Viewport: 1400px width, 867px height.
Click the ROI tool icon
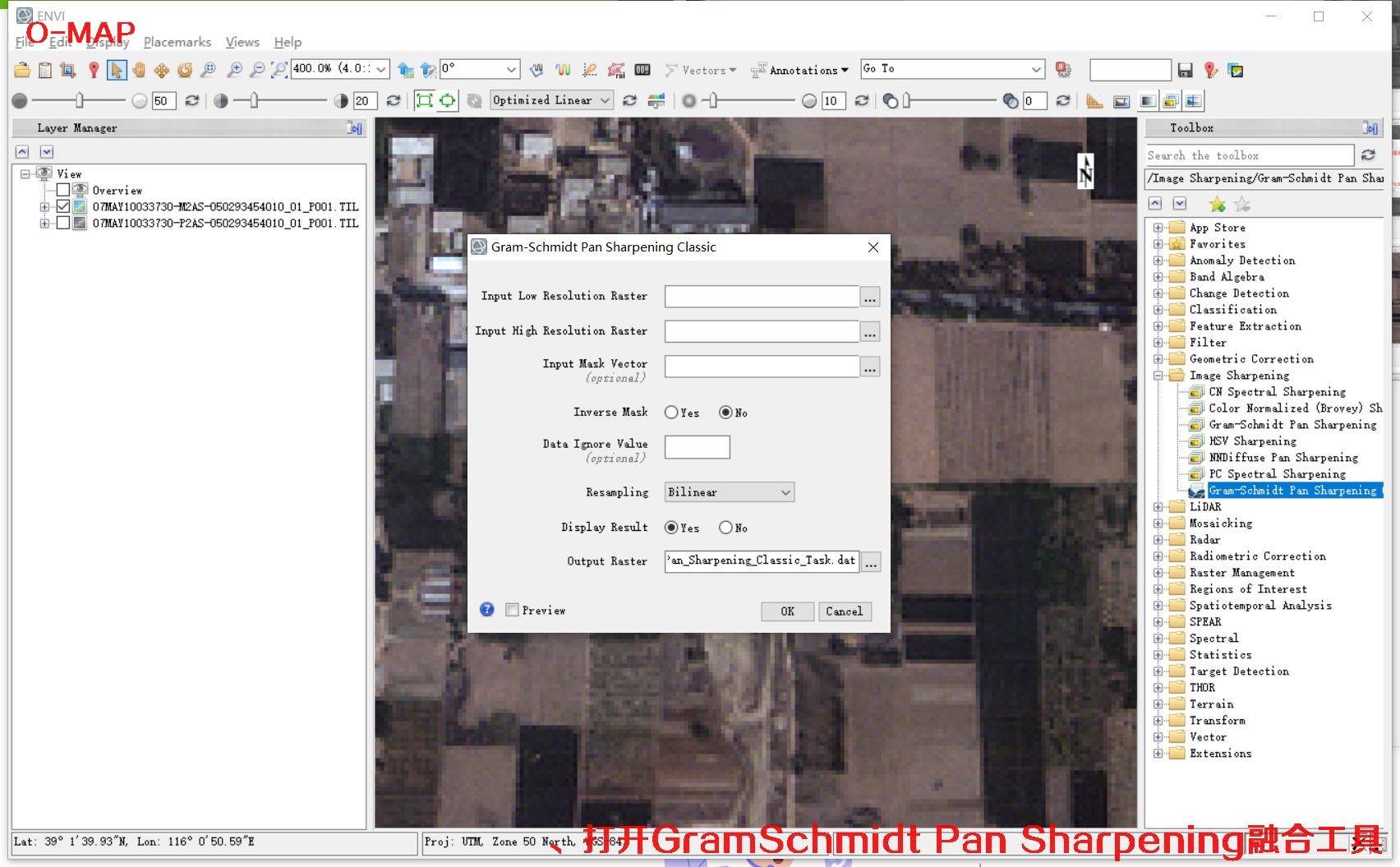click(616, 70)
